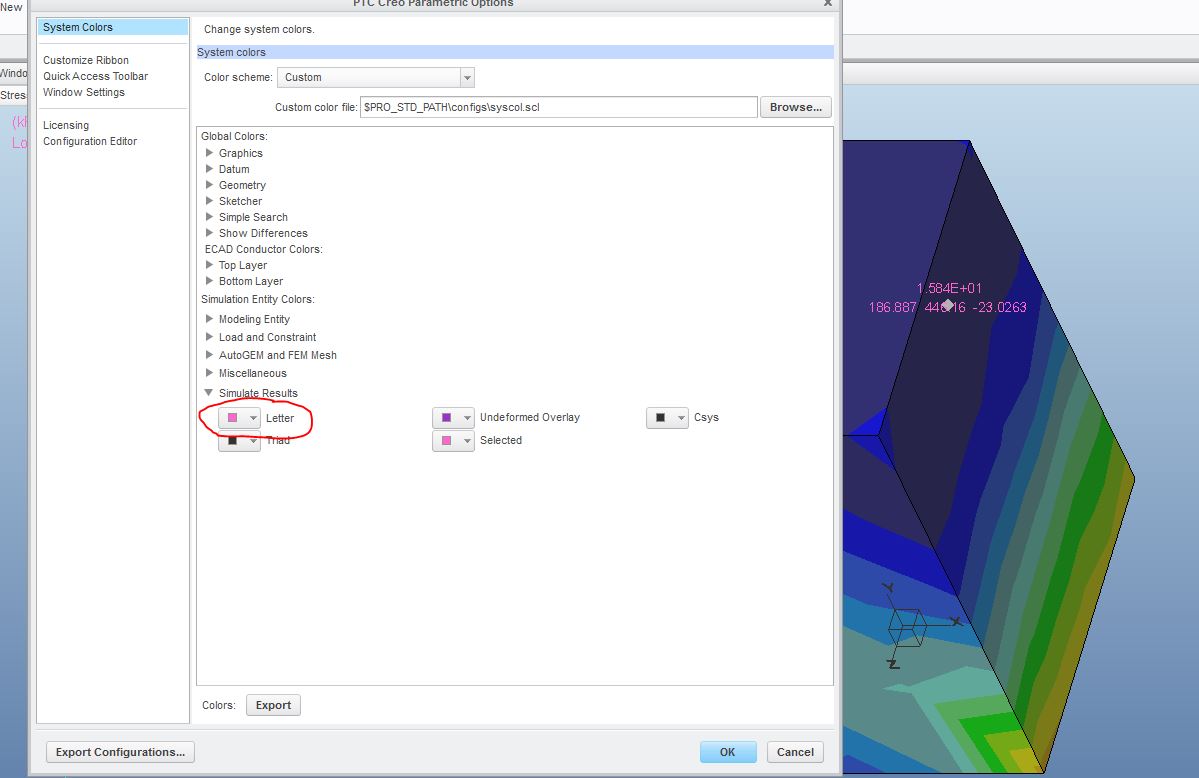The height and width of the screenshot is (778, 1199).
Task: Click the Custom color file path field
Action: pos(558,107)
